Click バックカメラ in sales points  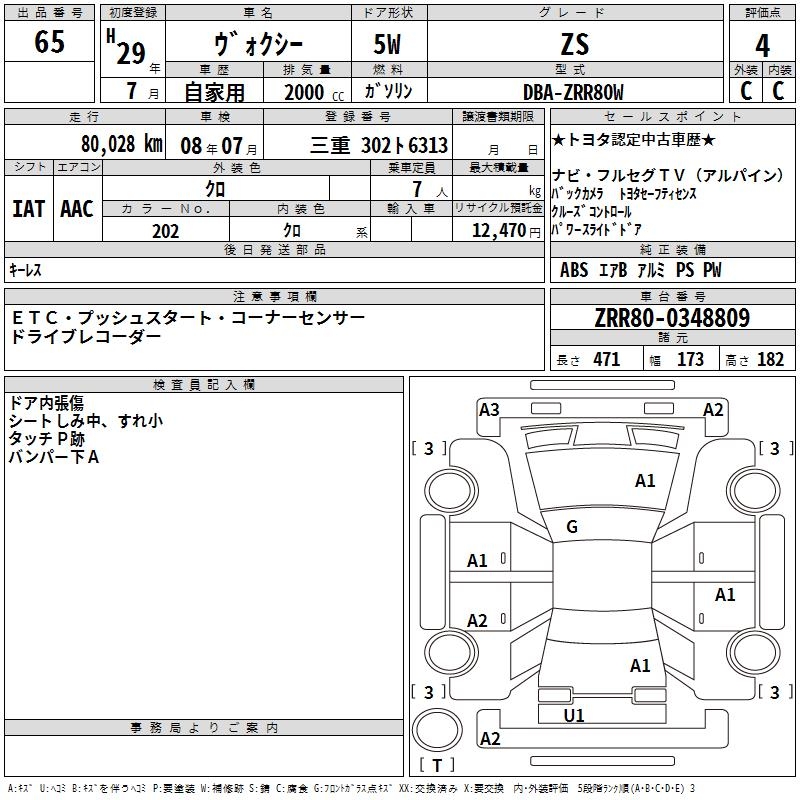578,193
